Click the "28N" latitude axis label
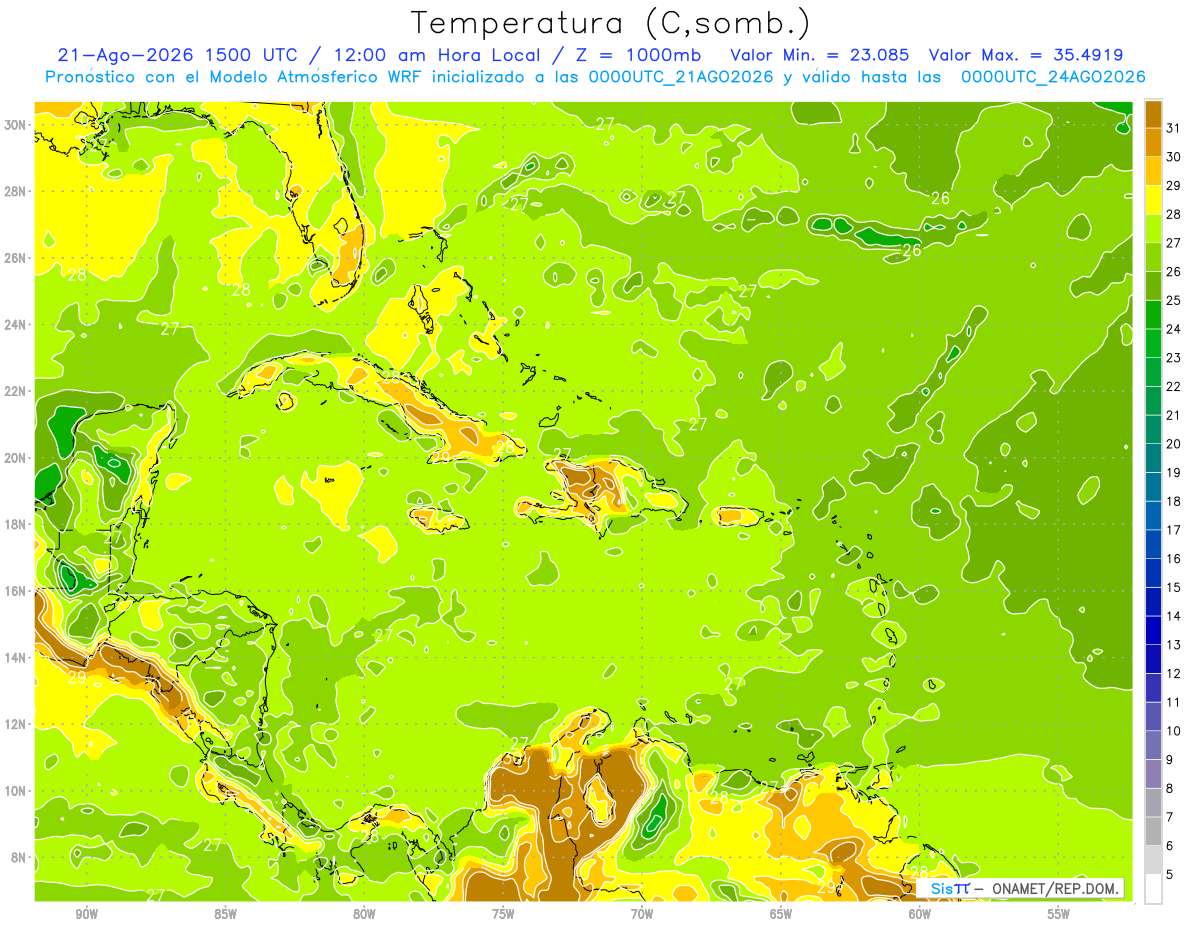The width and height of the screenshot is (1200, 927). point(15,191)
